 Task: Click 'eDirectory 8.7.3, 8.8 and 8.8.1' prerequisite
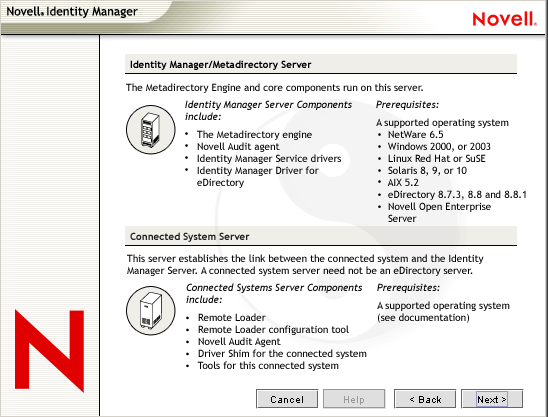tap(457, 194)
